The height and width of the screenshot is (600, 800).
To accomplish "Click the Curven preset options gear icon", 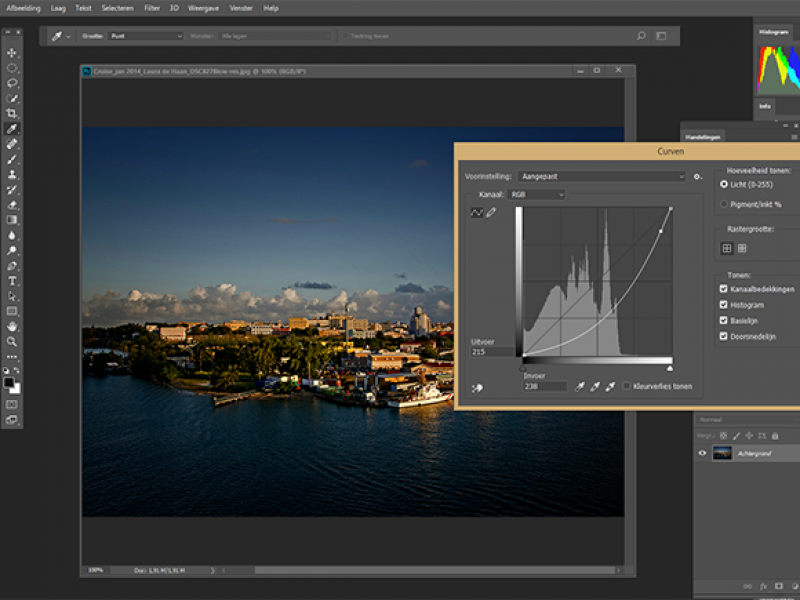I will click(x=697, y=176).
